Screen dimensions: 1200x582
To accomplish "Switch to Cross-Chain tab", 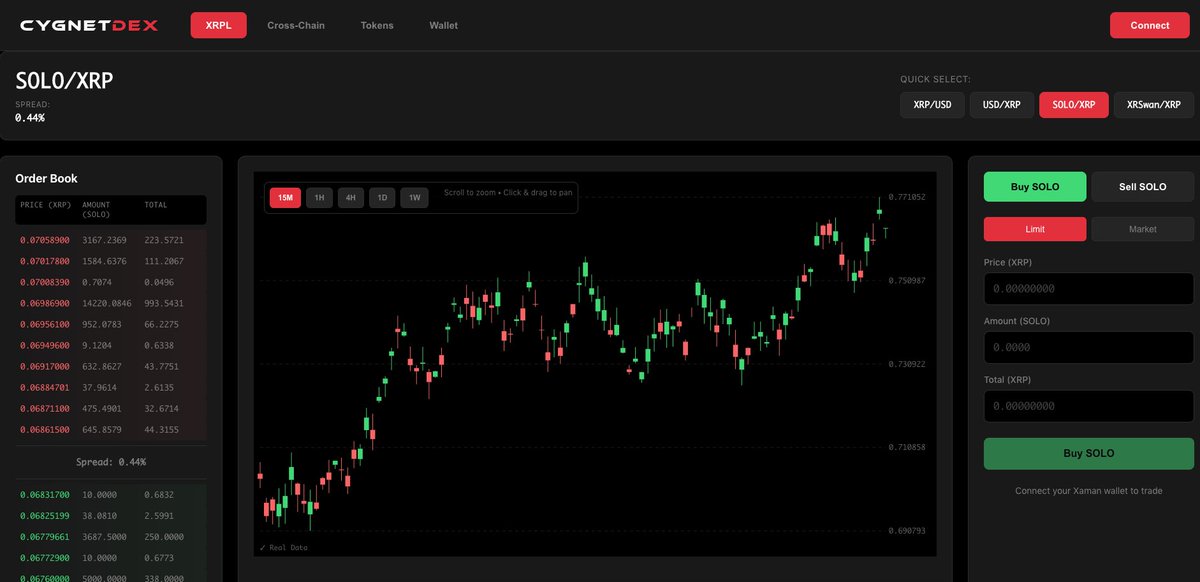I will [x=296, y=25].
